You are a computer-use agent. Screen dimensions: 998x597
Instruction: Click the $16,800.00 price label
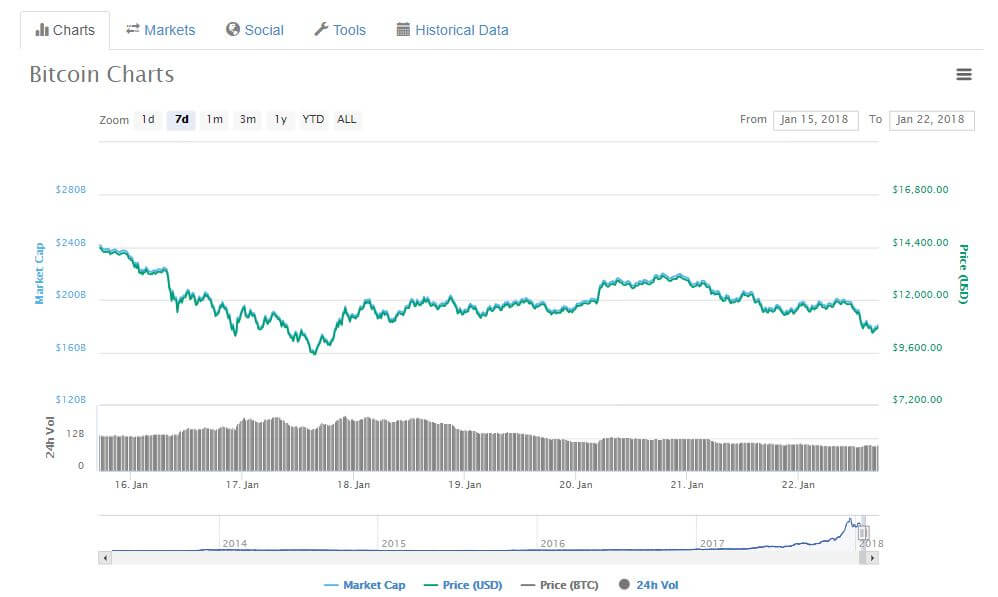(920, 190)
